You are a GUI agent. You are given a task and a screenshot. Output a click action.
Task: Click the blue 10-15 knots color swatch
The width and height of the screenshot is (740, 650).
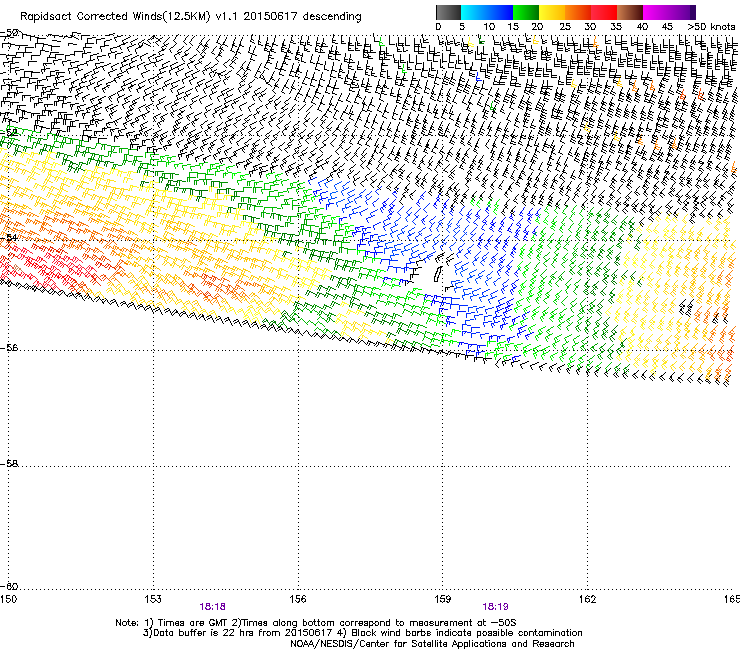[x=500, y=12]
